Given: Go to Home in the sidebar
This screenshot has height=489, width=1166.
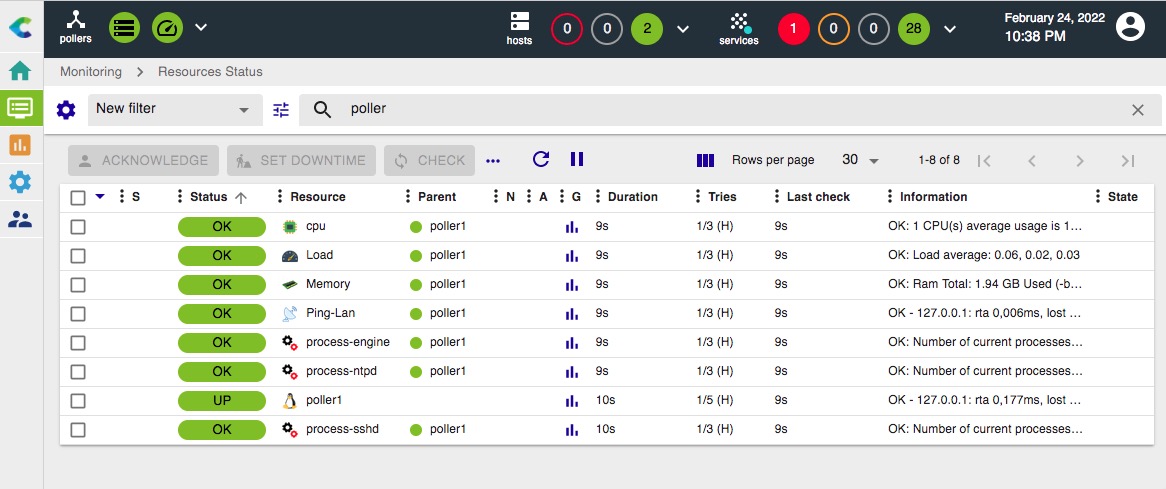Looking at the screenshot, I should pyautogui.click(x=20, y=71).
